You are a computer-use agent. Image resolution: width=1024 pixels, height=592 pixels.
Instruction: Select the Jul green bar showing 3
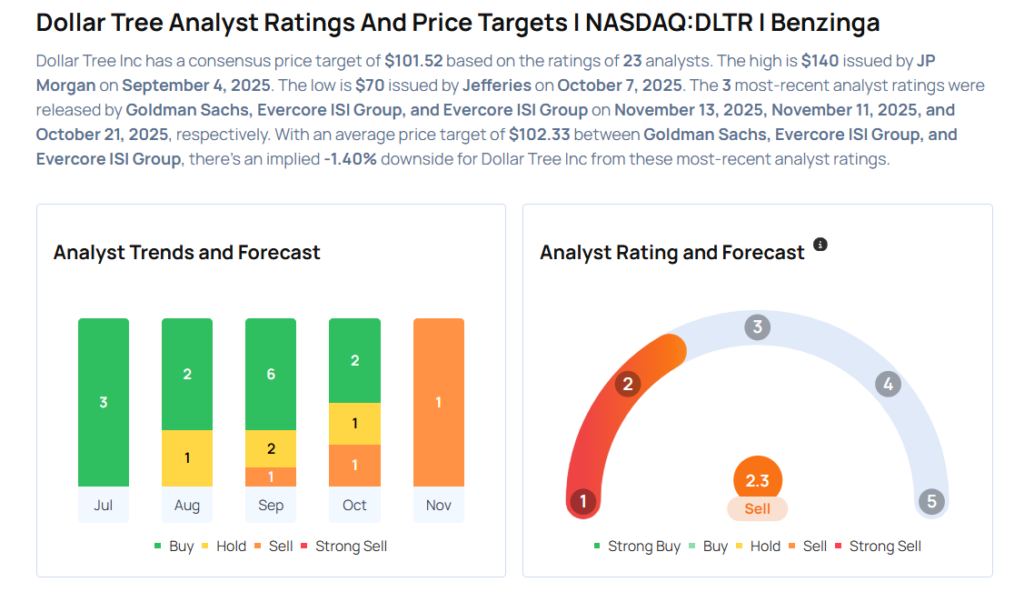pos(103,402)
